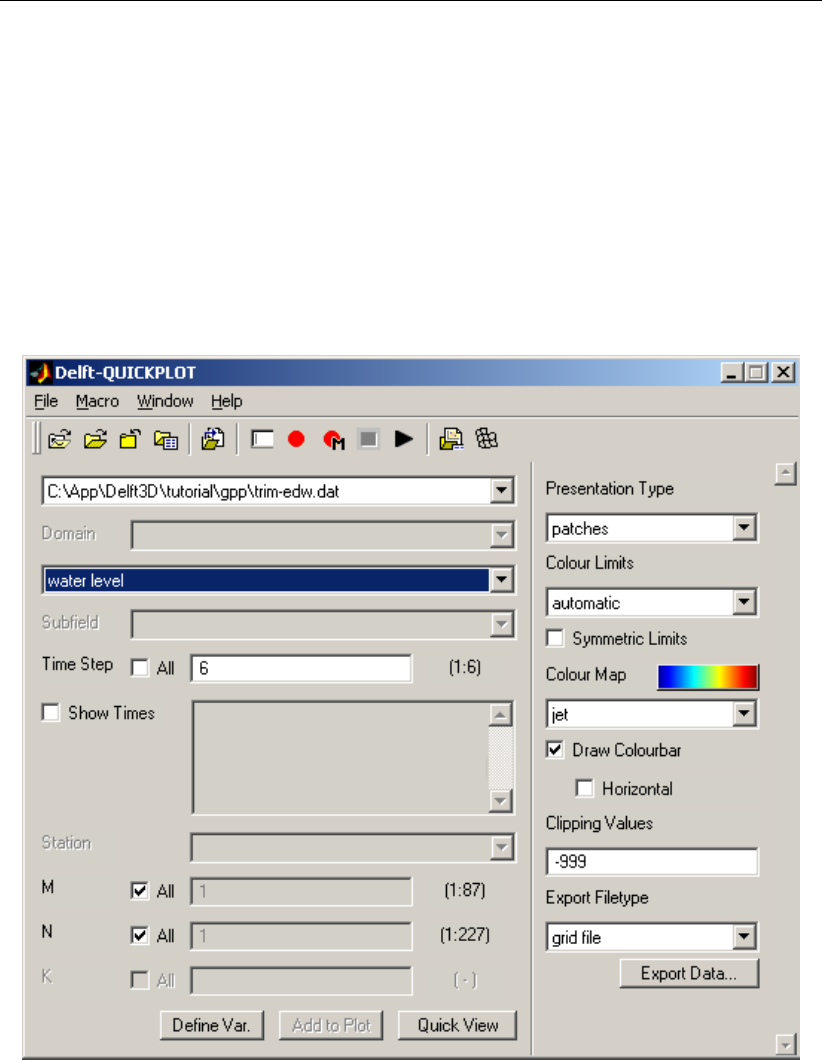Open a data file with first folder icon
822x1060 pixels.
point(60,439)
